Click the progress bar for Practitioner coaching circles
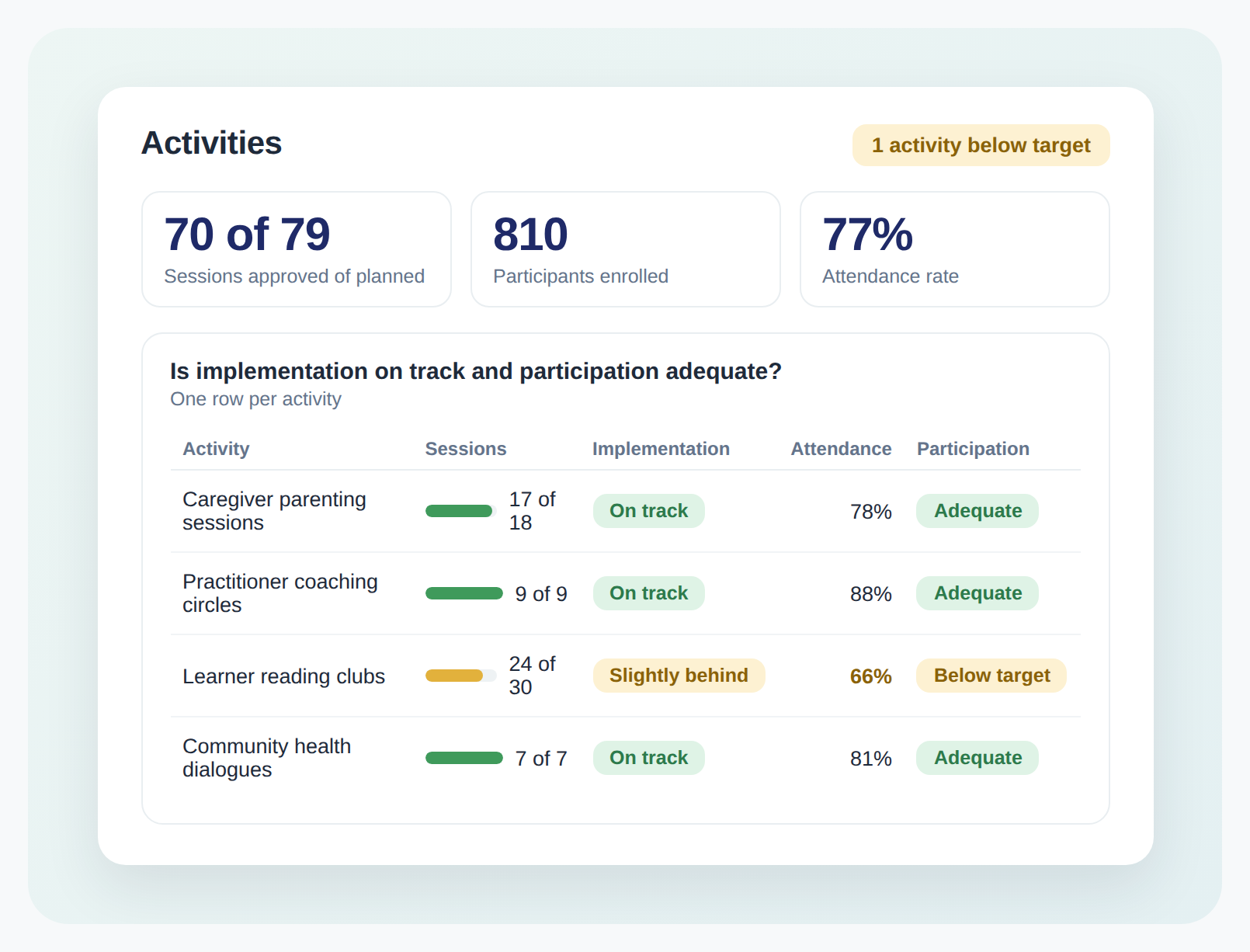Viewport: 1250px width, 952px height. [x=464, y=593]
